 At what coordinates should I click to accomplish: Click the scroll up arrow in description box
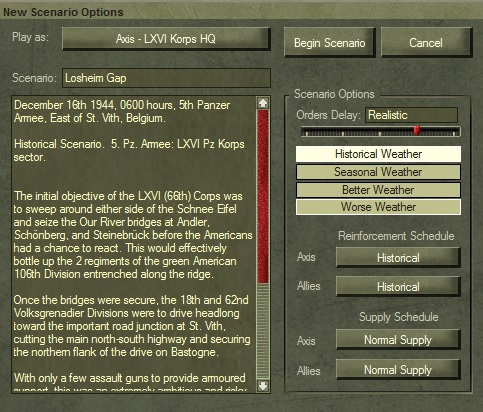pos(263,103)
